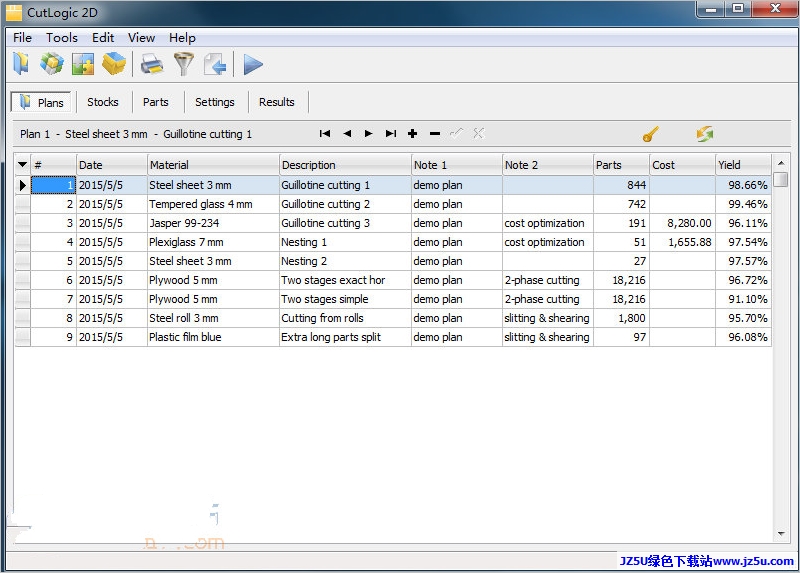The height and width of the screenshot is (573, 800).
Task: Switch to the Parts tab
Action: (156, 102)
